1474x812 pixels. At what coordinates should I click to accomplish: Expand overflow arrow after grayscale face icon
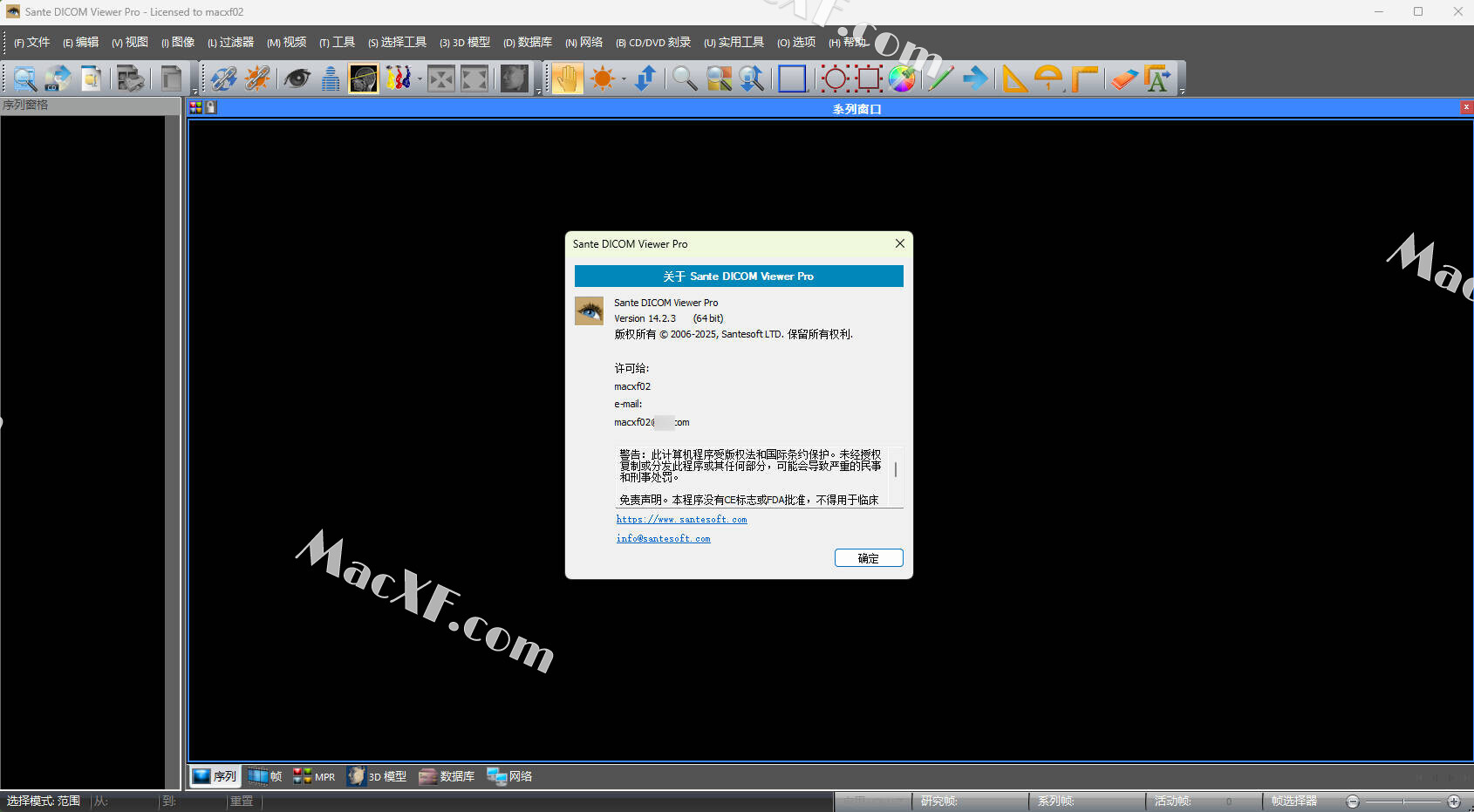point(538,91)
